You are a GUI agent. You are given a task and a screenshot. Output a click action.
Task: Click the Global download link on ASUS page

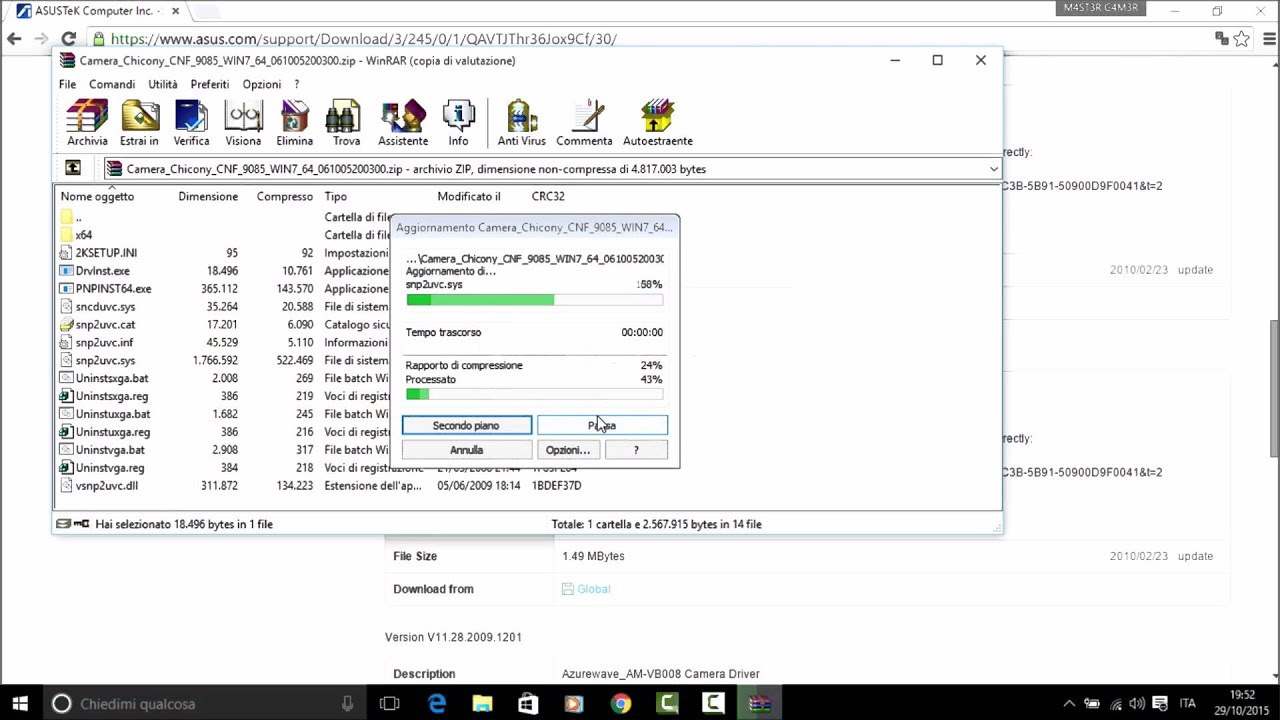pos(593,589)
